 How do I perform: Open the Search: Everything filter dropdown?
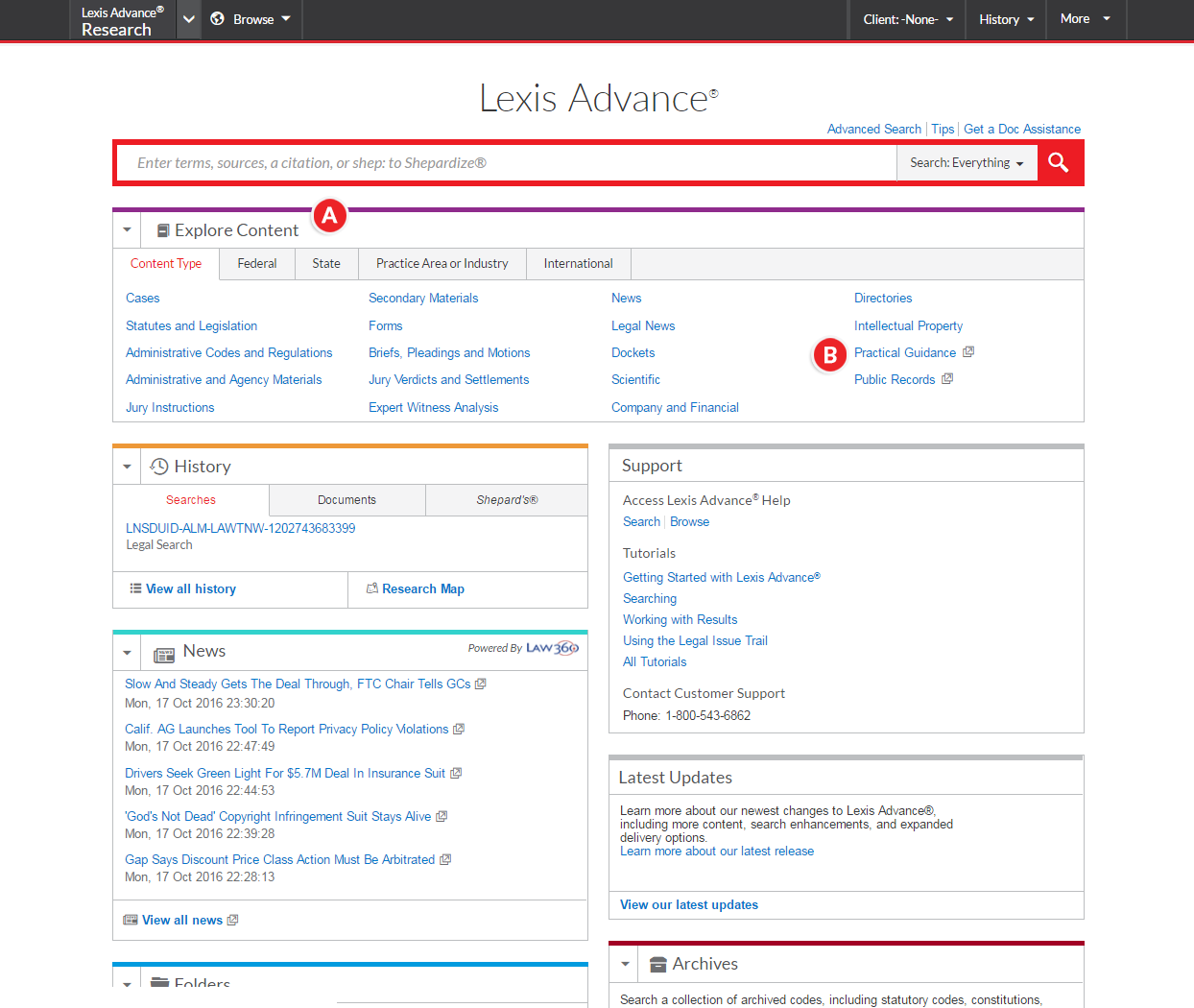tap(967, 163)
